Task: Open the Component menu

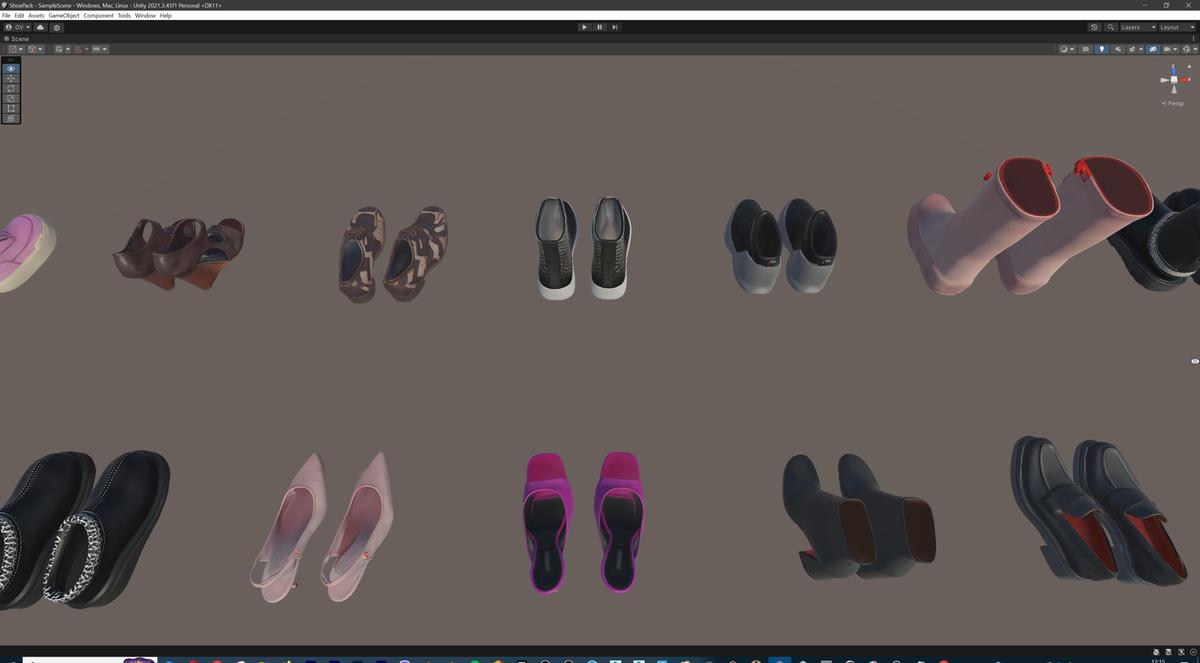Action: click(x=99, y=15)
